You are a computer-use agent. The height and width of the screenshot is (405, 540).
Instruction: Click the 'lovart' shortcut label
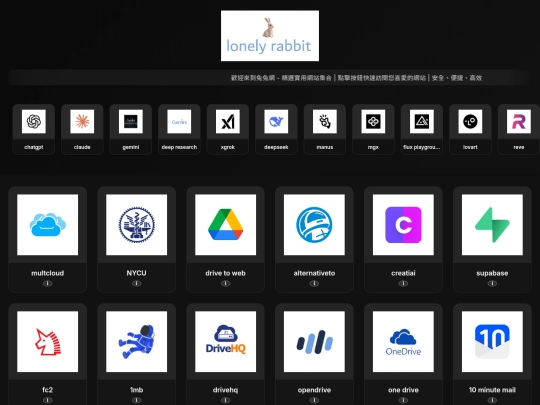click(470, 147)
